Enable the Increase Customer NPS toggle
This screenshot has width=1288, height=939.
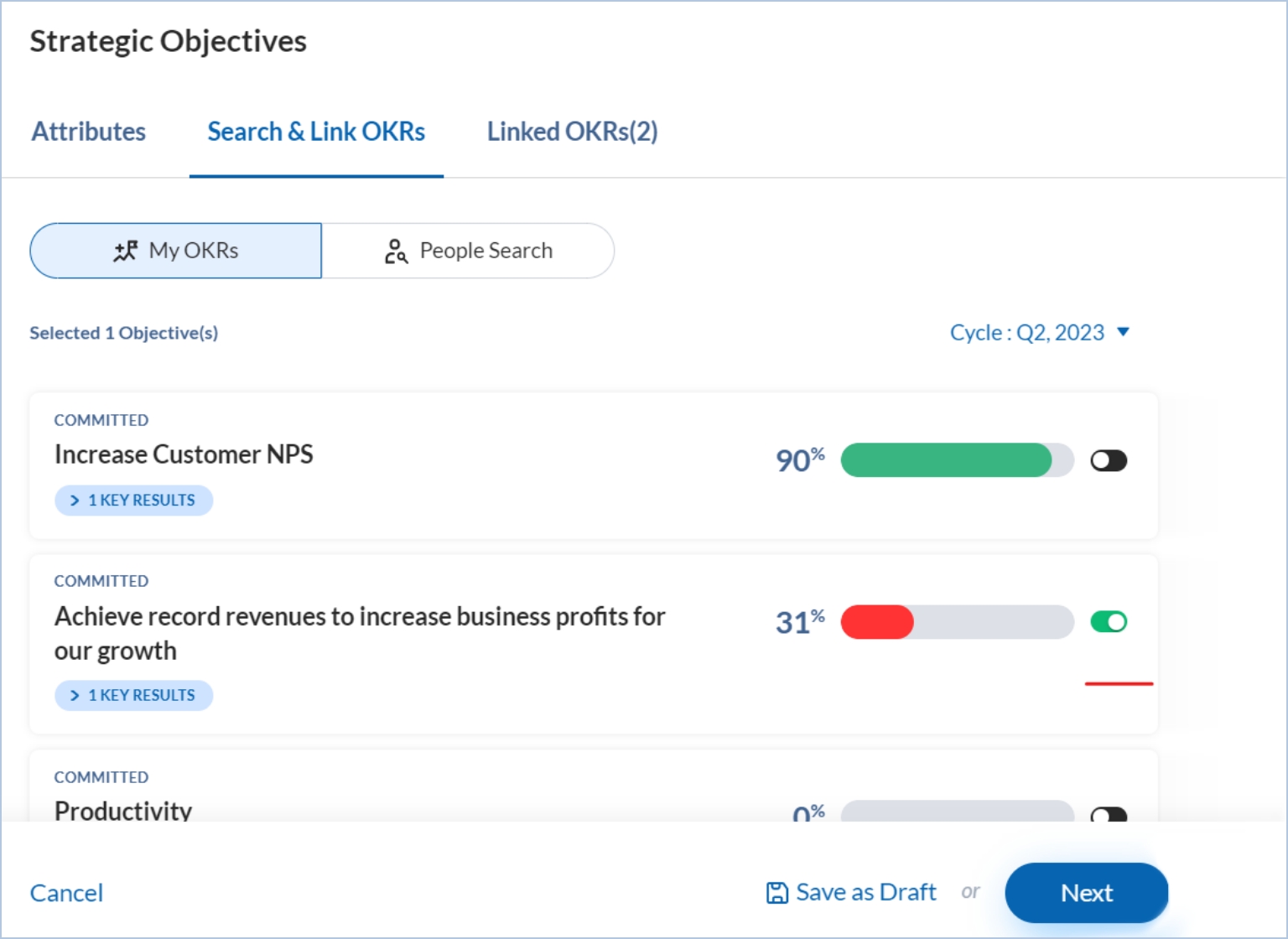(1108, 460)
